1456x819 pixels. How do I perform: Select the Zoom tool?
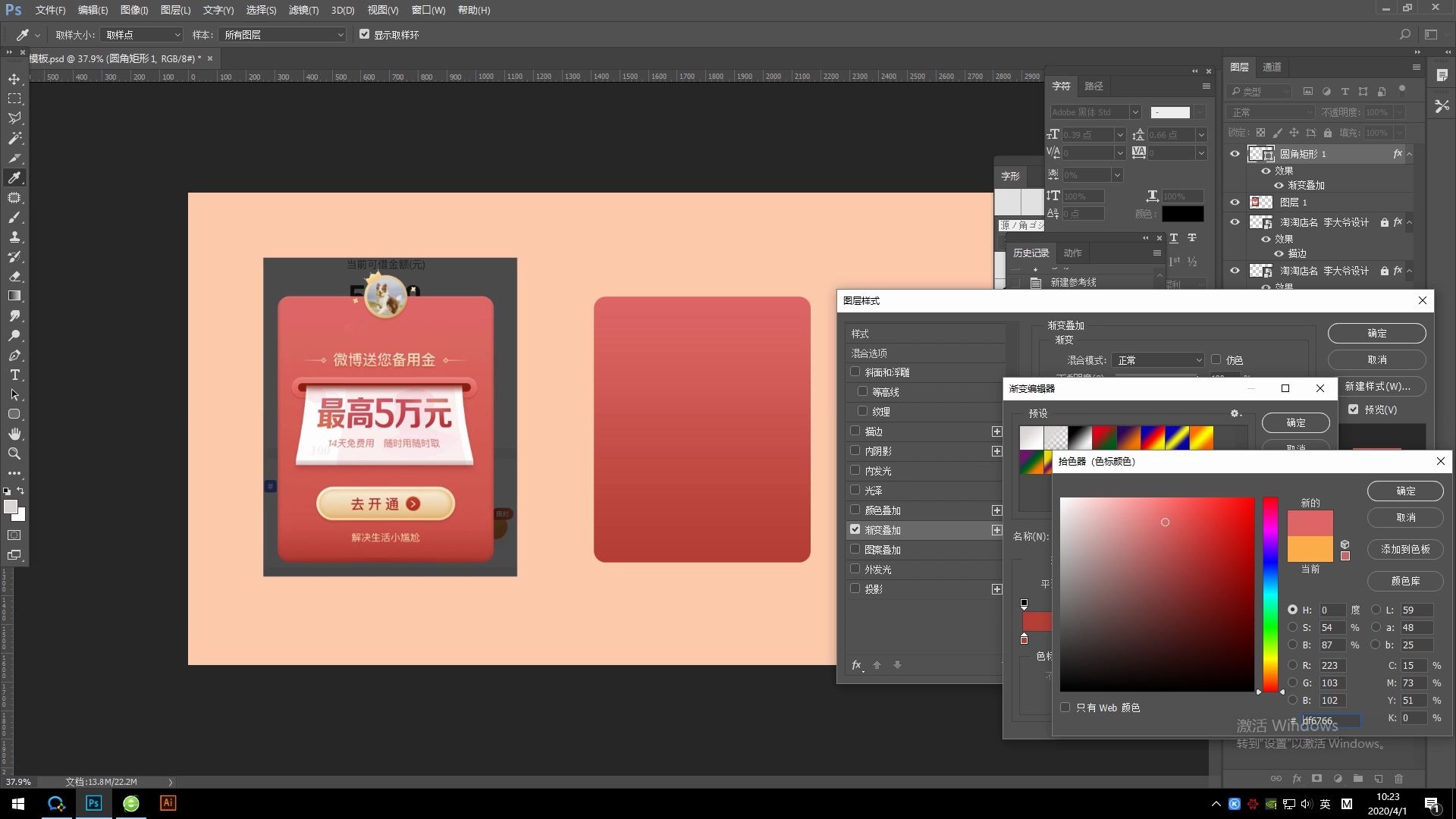[x=14, y=453]
